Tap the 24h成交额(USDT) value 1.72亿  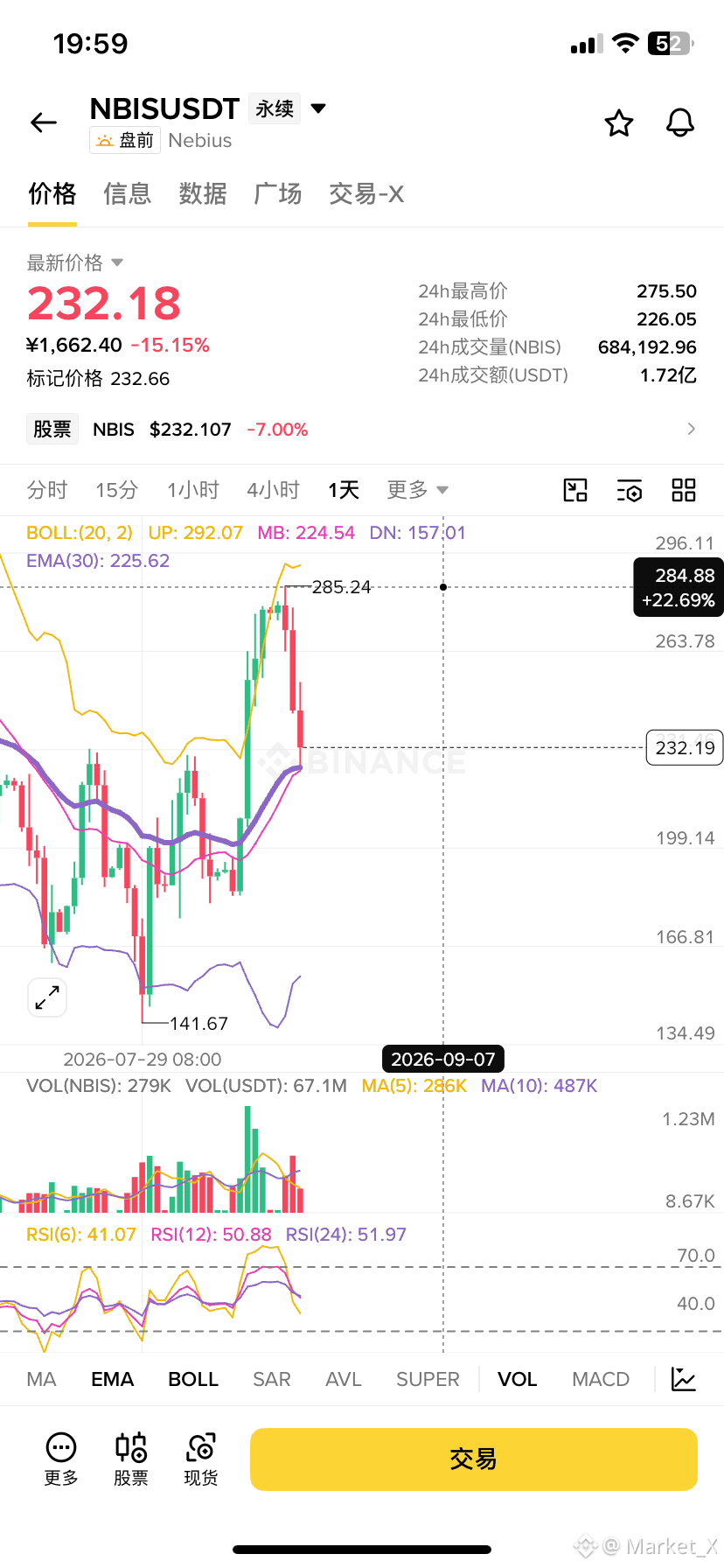point(669,374)
